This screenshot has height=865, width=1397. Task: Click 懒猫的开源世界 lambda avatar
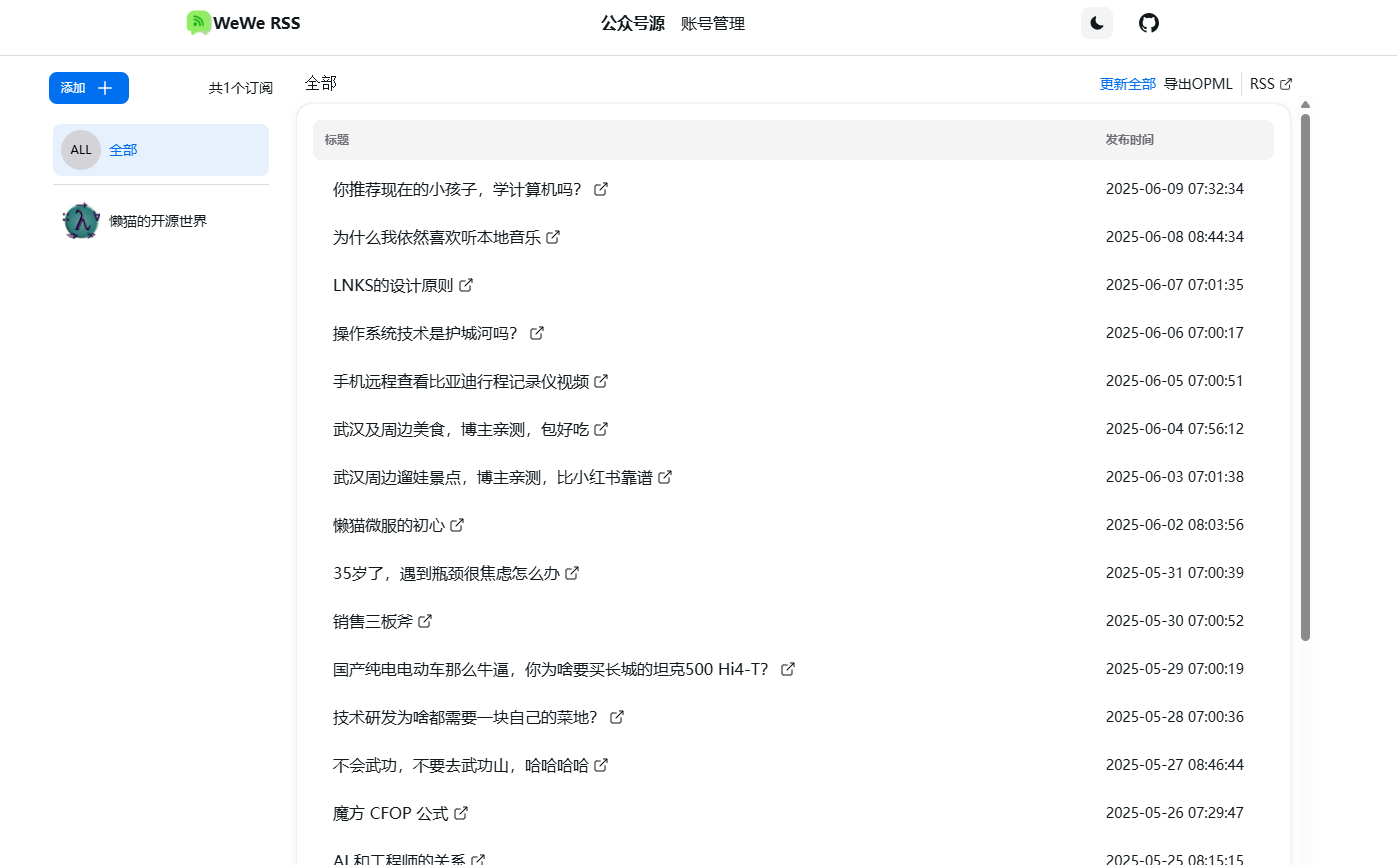pos(81,221)
